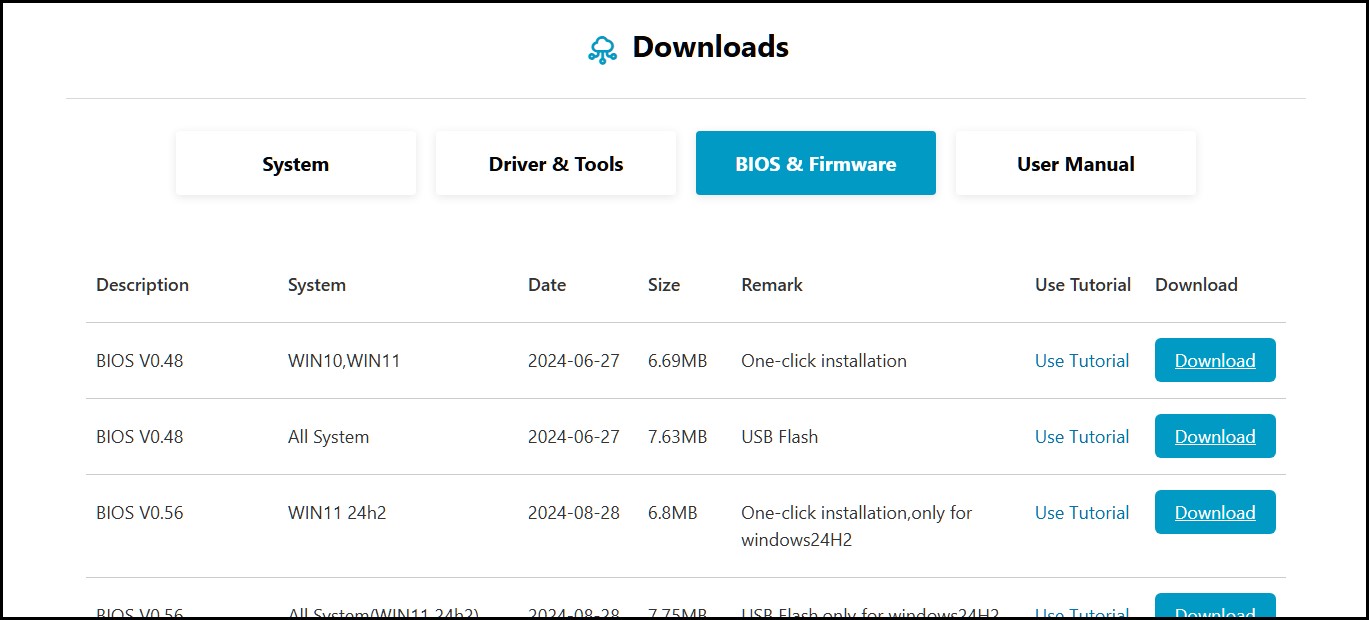Download BIOS V0.56 for WIN11 24h2
The height and width of the screenshot is (620, 1369).
point(1215,512)
